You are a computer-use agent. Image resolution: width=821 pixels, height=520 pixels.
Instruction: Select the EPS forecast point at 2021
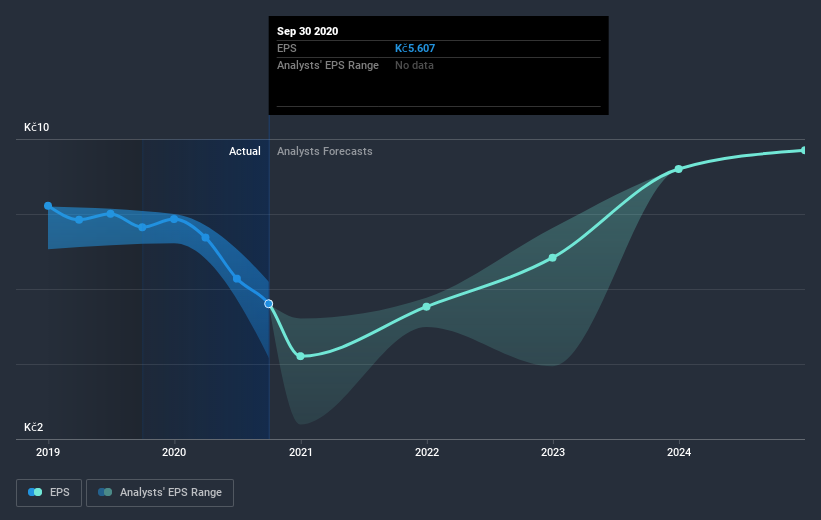pos(300,356)
